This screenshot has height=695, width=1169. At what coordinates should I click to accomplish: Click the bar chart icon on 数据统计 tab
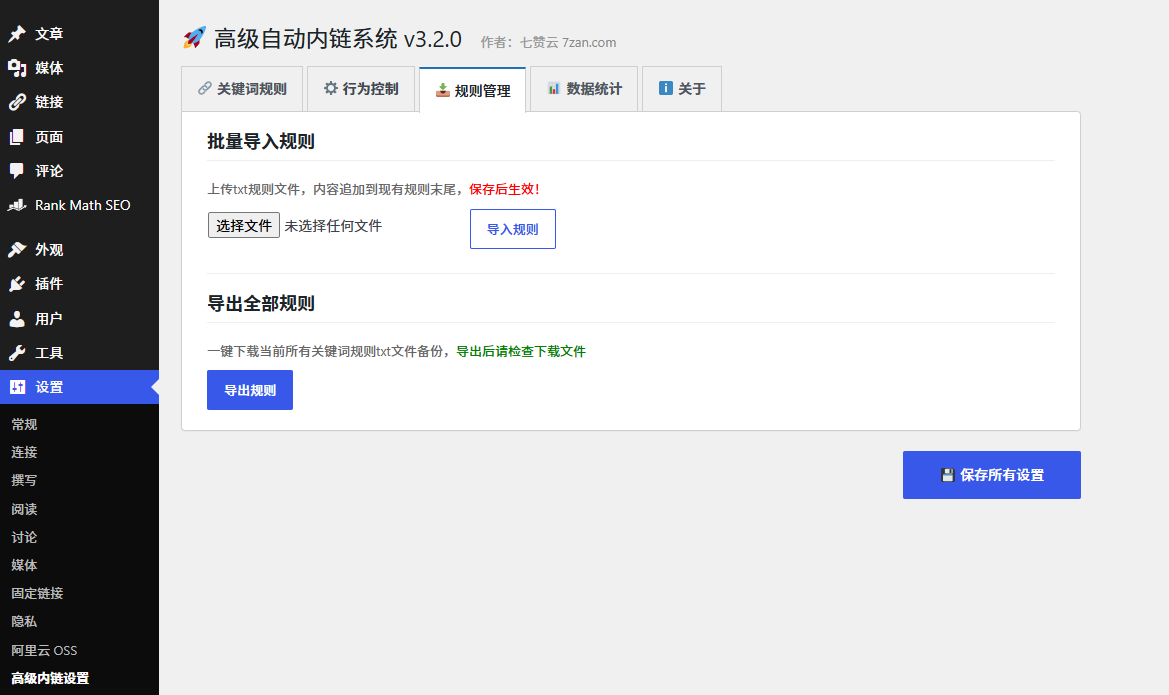click(x=554, y=89)
